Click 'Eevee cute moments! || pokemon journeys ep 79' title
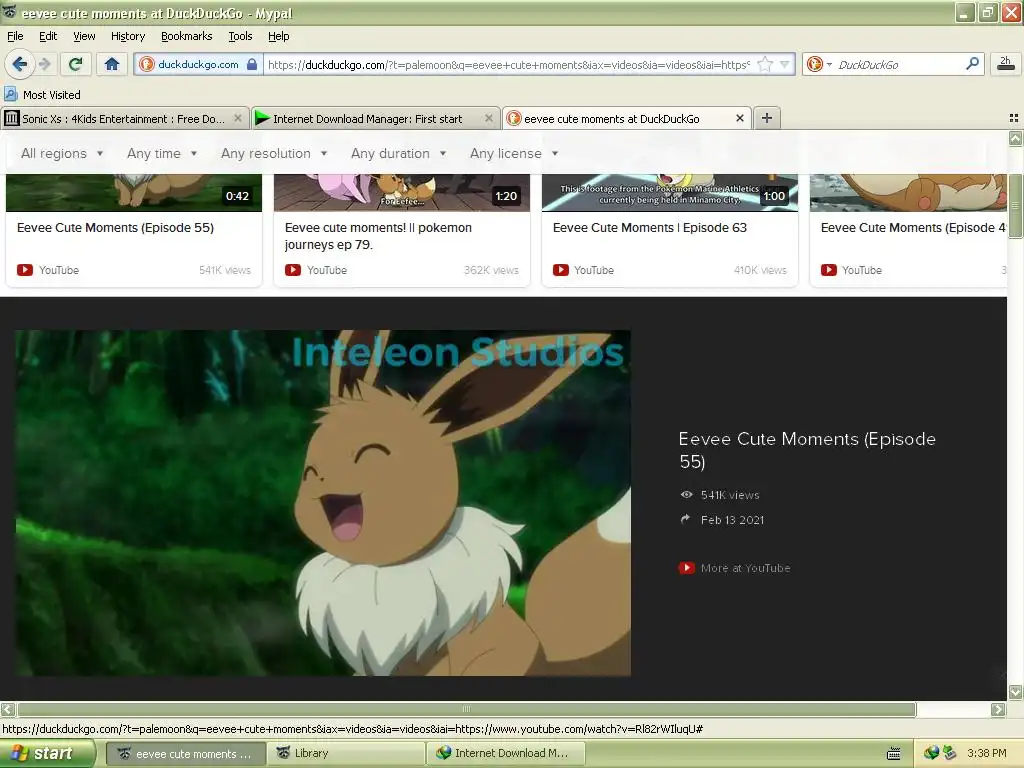This screenshot has width=1024, height=768. (x=378, y=236)
